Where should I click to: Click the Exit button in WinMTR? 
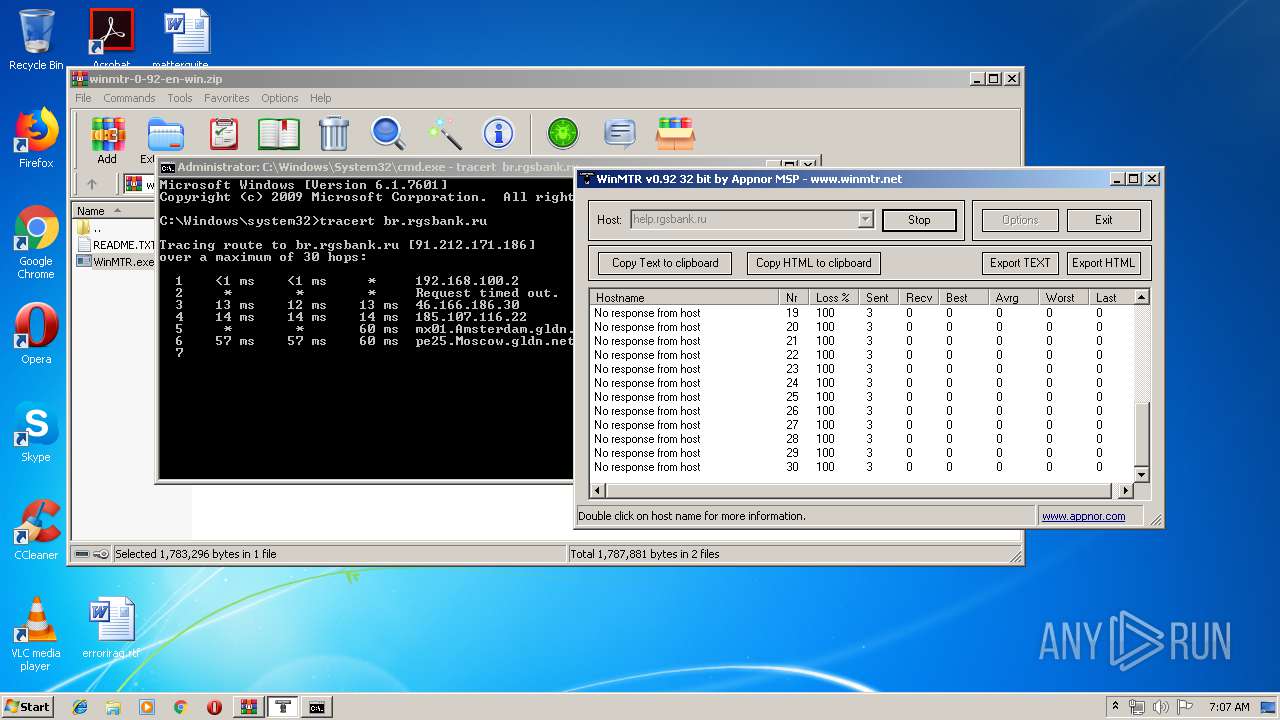click(x=1103, y=220)
